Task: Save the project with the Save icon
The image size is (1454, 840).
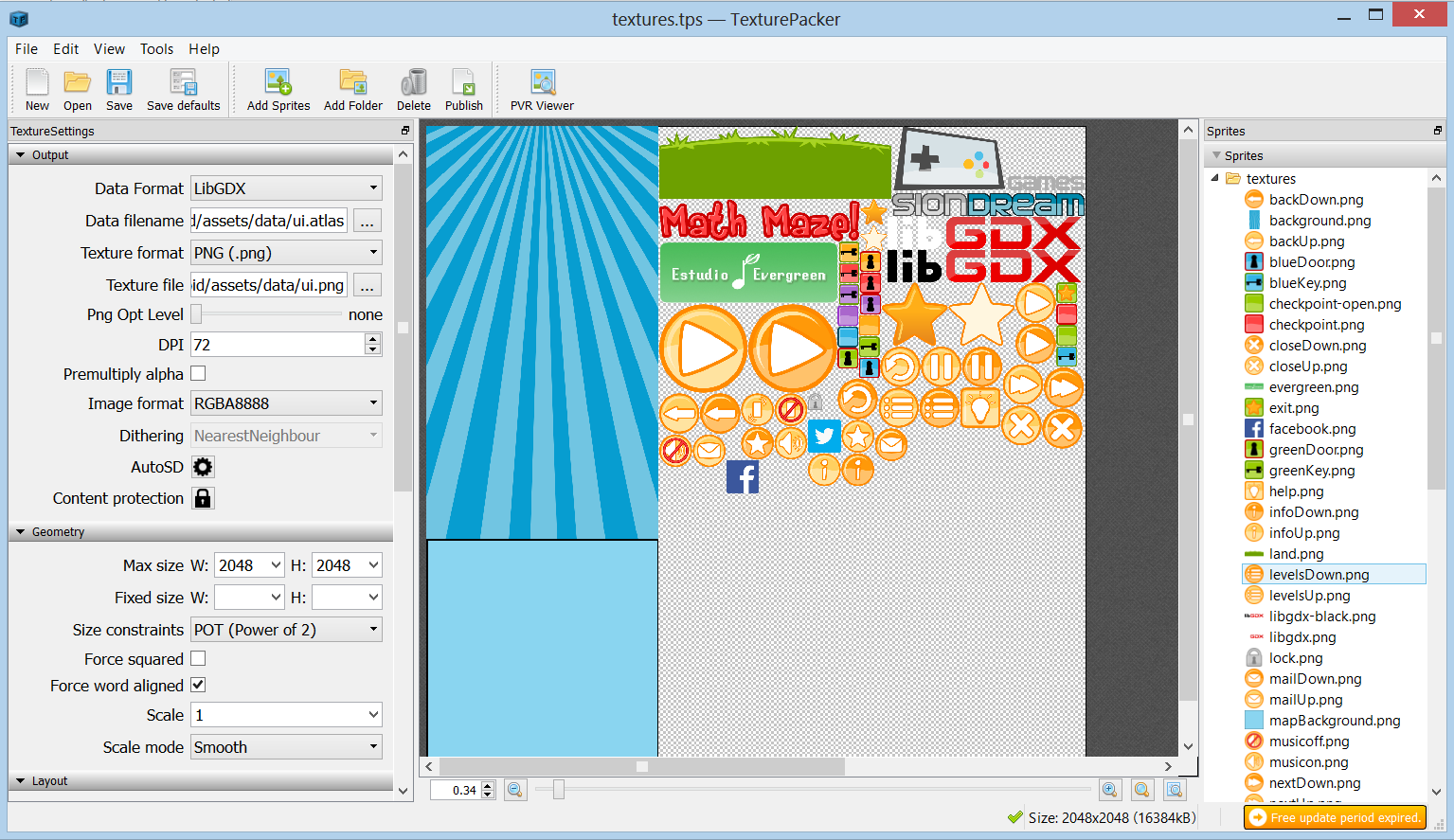Action: coord(119,90)
